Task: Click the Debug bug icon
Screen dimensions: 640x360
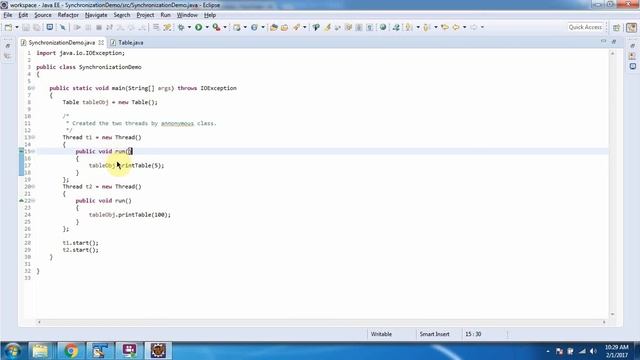Action: coord(181,27)
